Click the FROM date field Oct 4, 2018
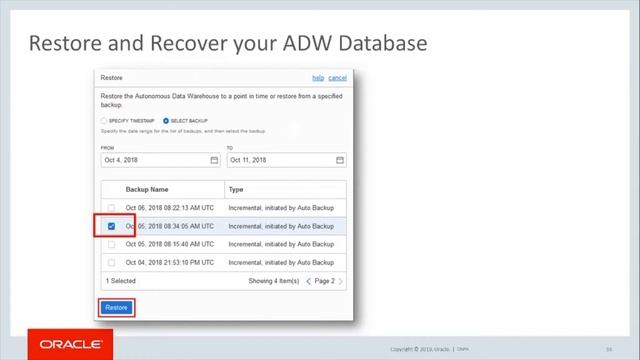The width and height of the screenshot is (640, 360). (x=160, y=160)
